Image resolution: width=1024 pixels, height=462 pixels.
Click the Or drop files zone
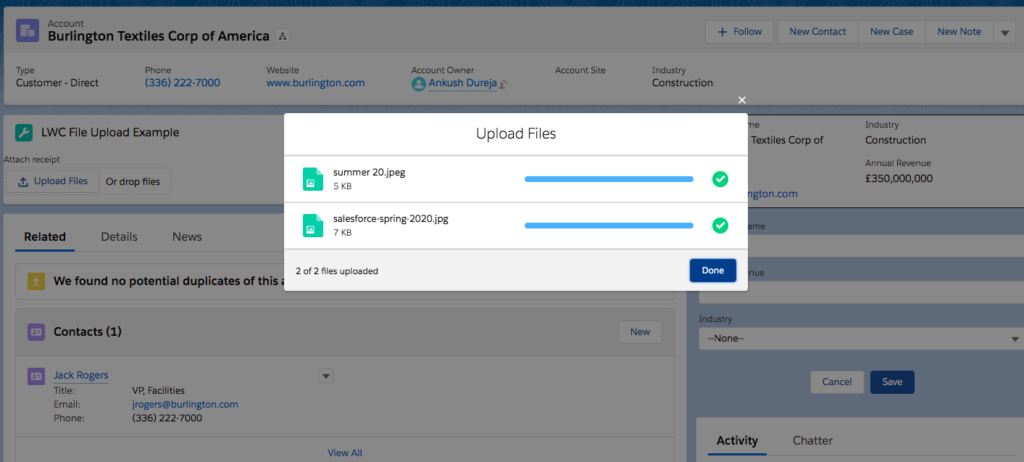click(x=133, y=182)
